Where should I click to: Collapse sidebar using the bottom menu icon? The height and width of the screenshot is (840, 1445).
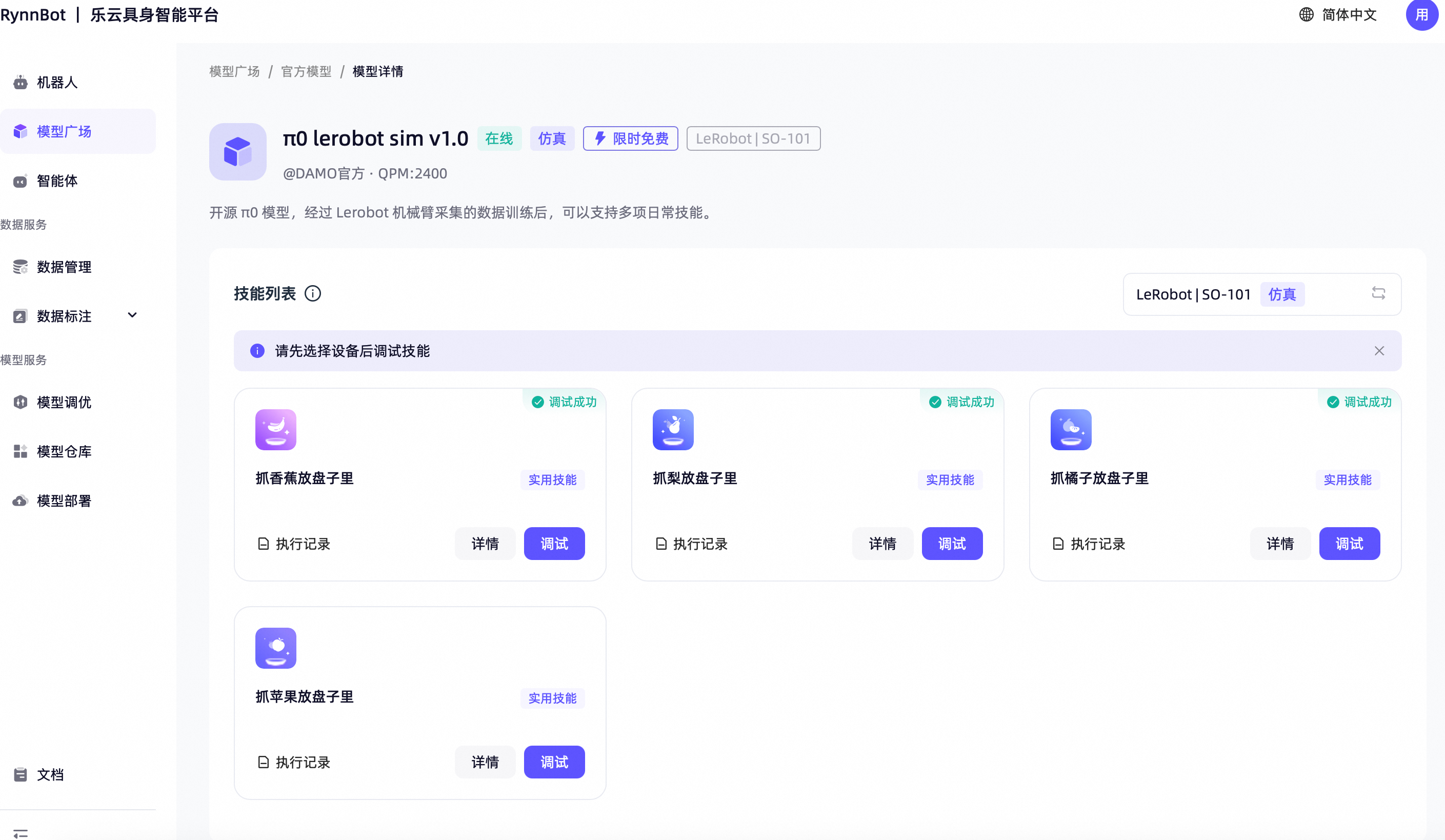point(21,833)
